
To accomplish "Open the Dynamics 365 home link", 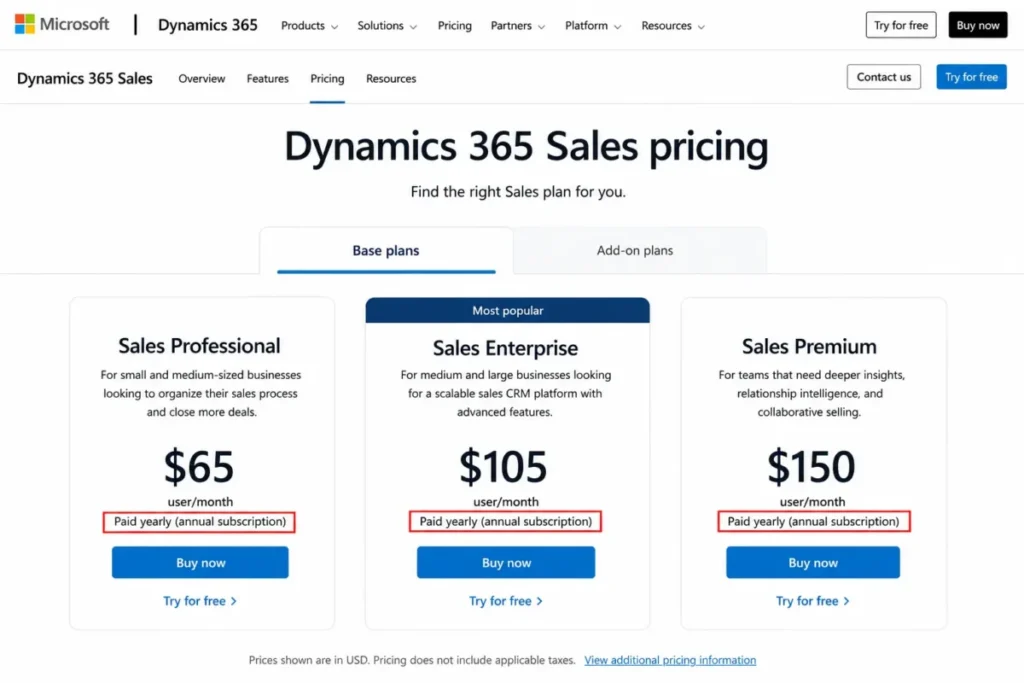I will tap(208, 25).
